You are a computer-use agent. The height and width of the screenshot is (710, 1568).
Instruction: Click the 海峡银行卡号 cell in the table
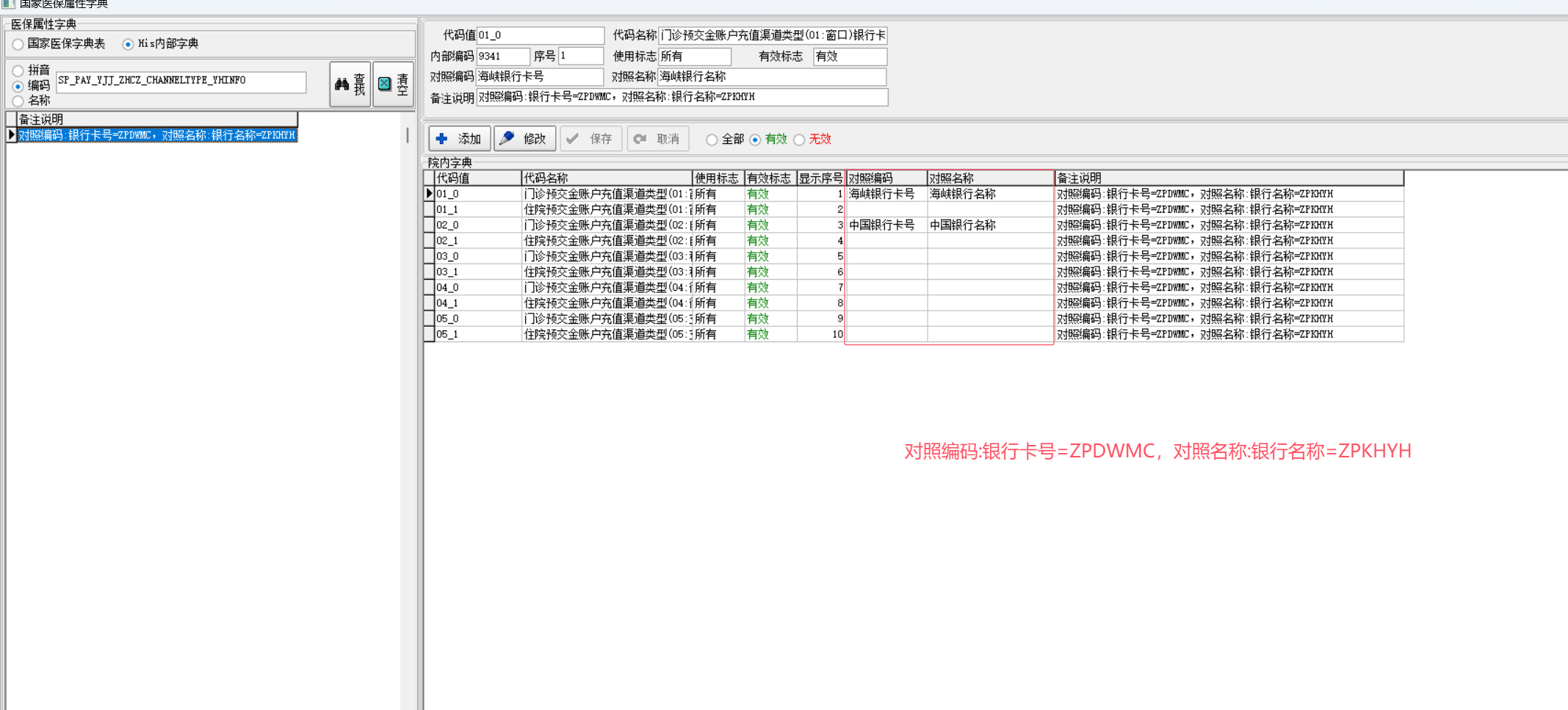886,194
